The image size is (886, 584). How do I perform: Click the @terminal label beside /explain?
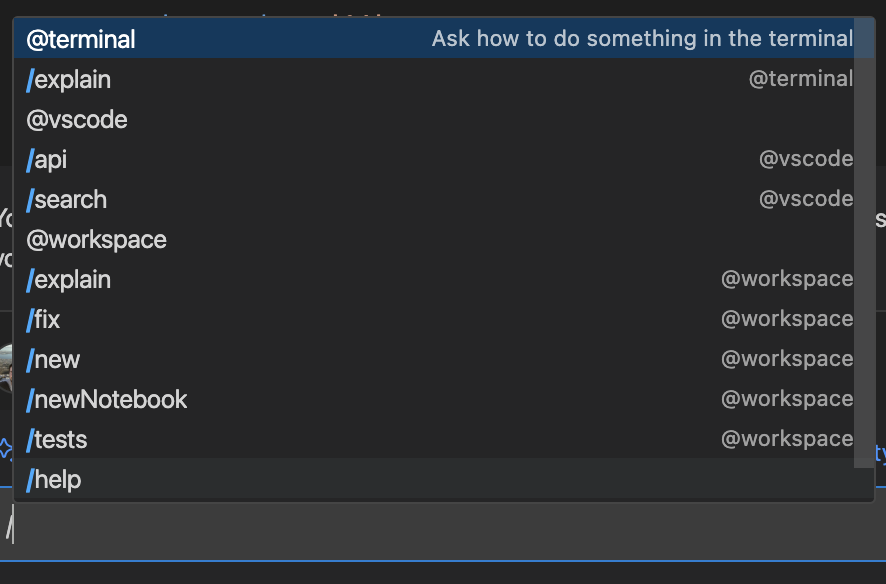(801, 78)
